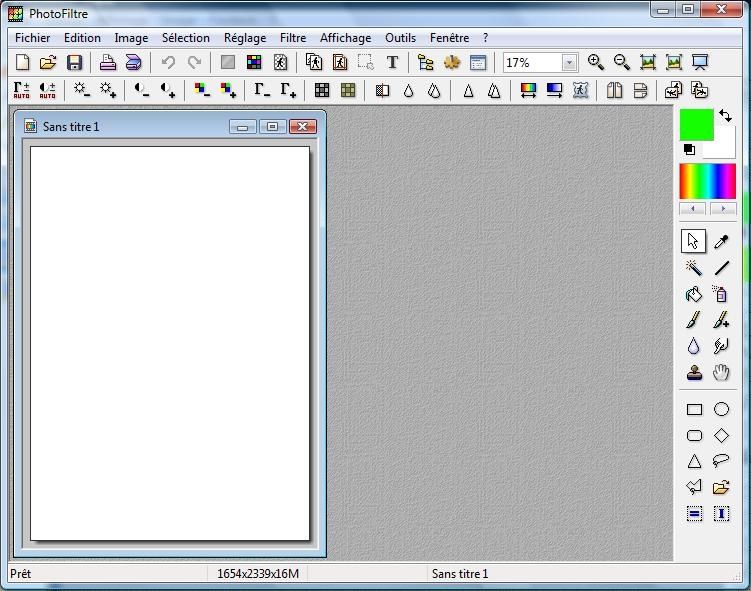The image size is (751, 591).
Task: Decrease contrast with half-circle minus icon
Action: pos(141,90)
